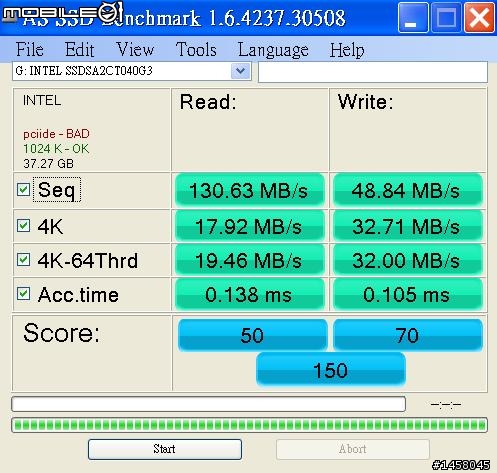497x473 pixels.
Task: Click the total score 150 box
Action: coord(331,370)
